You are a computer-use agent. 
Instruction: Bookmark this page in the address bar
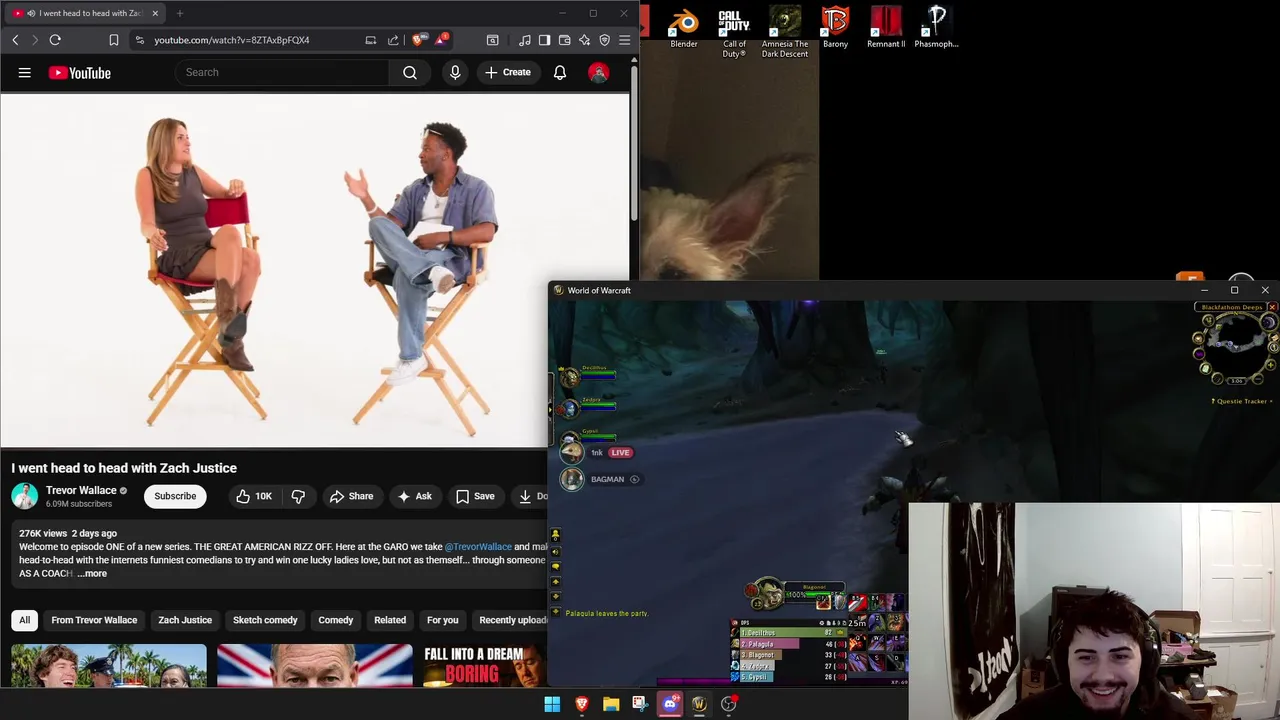tap(114, 40)
